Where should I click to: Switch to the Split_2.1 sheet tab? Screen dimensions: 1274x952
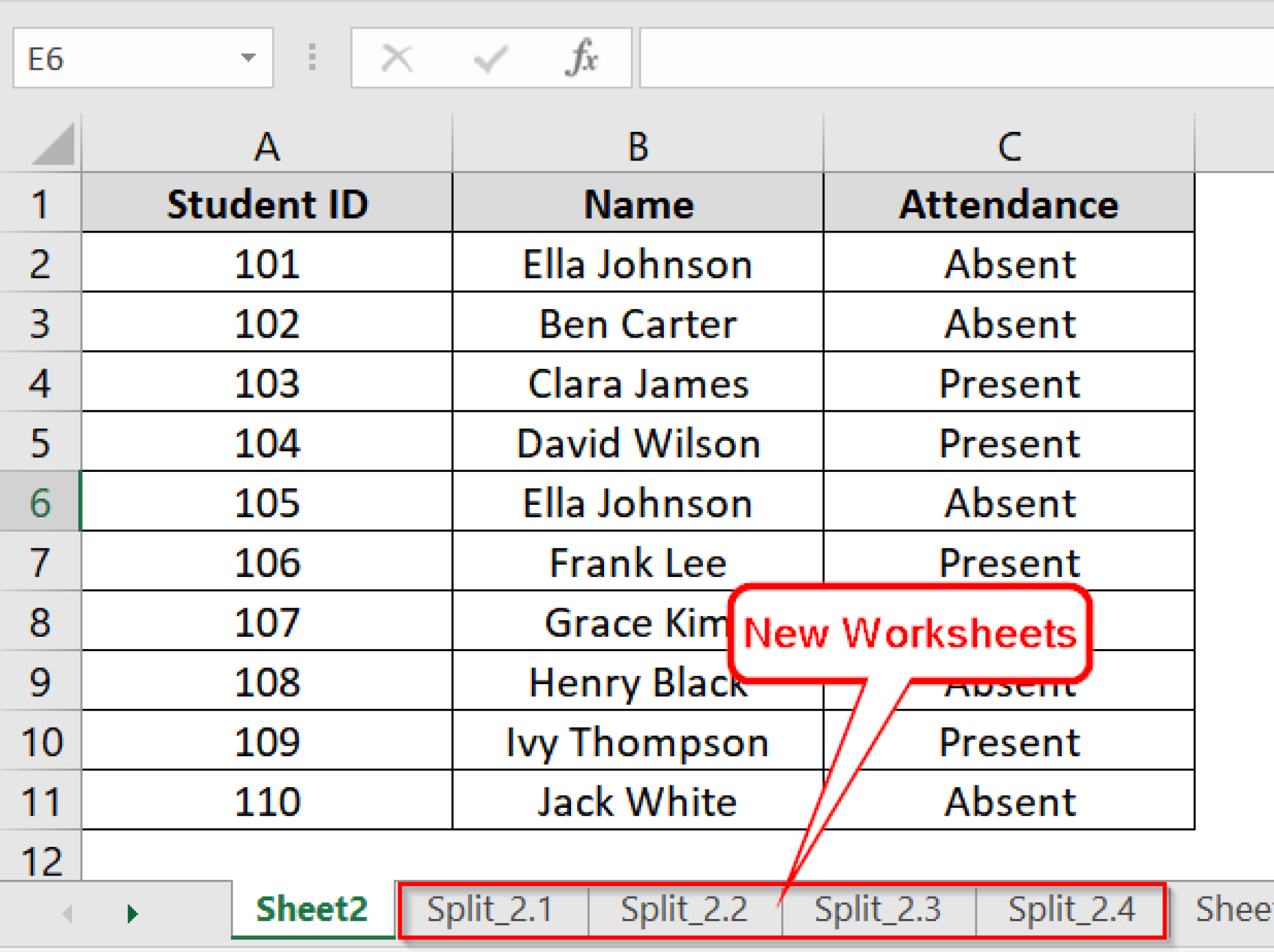491,909
